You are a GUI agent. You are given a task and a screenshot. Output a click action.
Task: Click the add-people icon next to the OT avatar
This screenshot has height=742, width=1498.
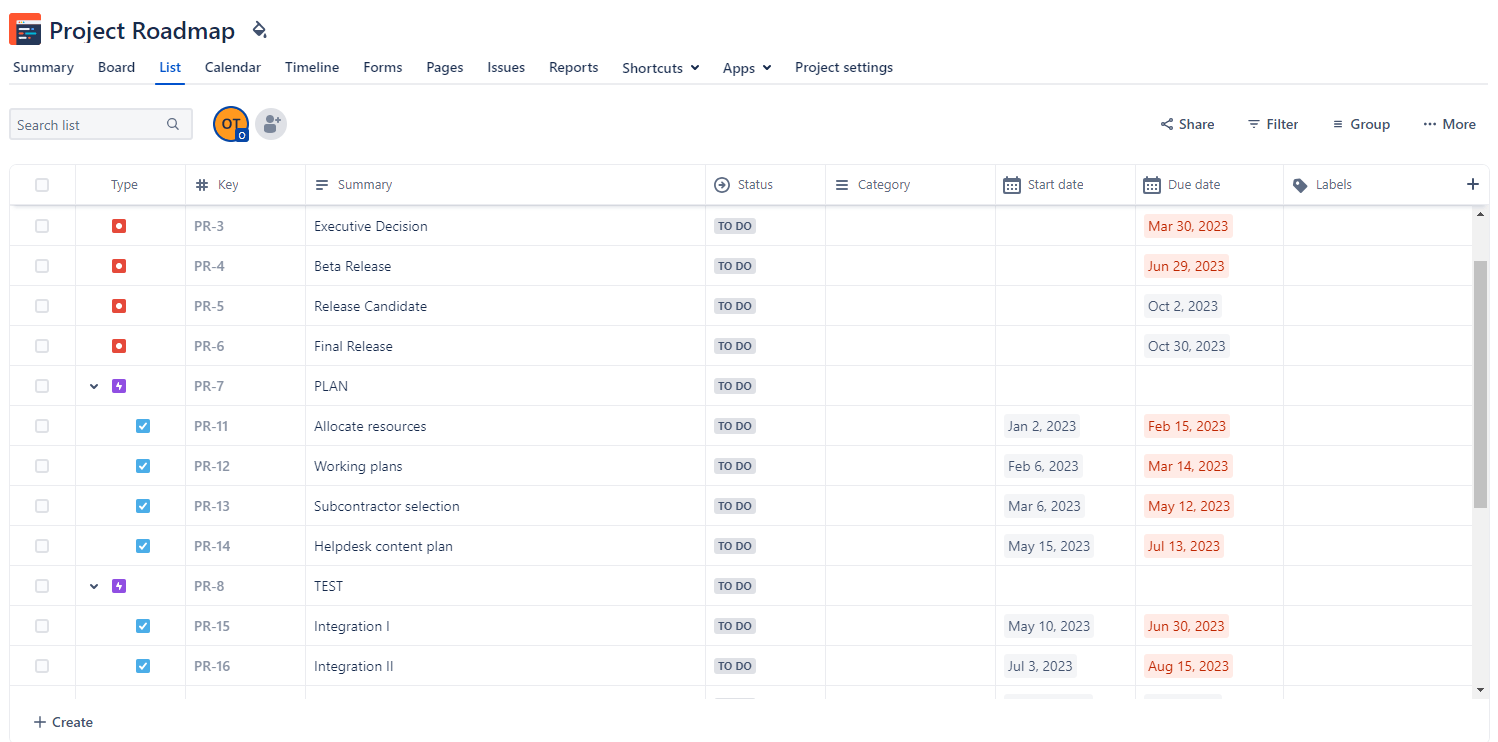point(271,123)
